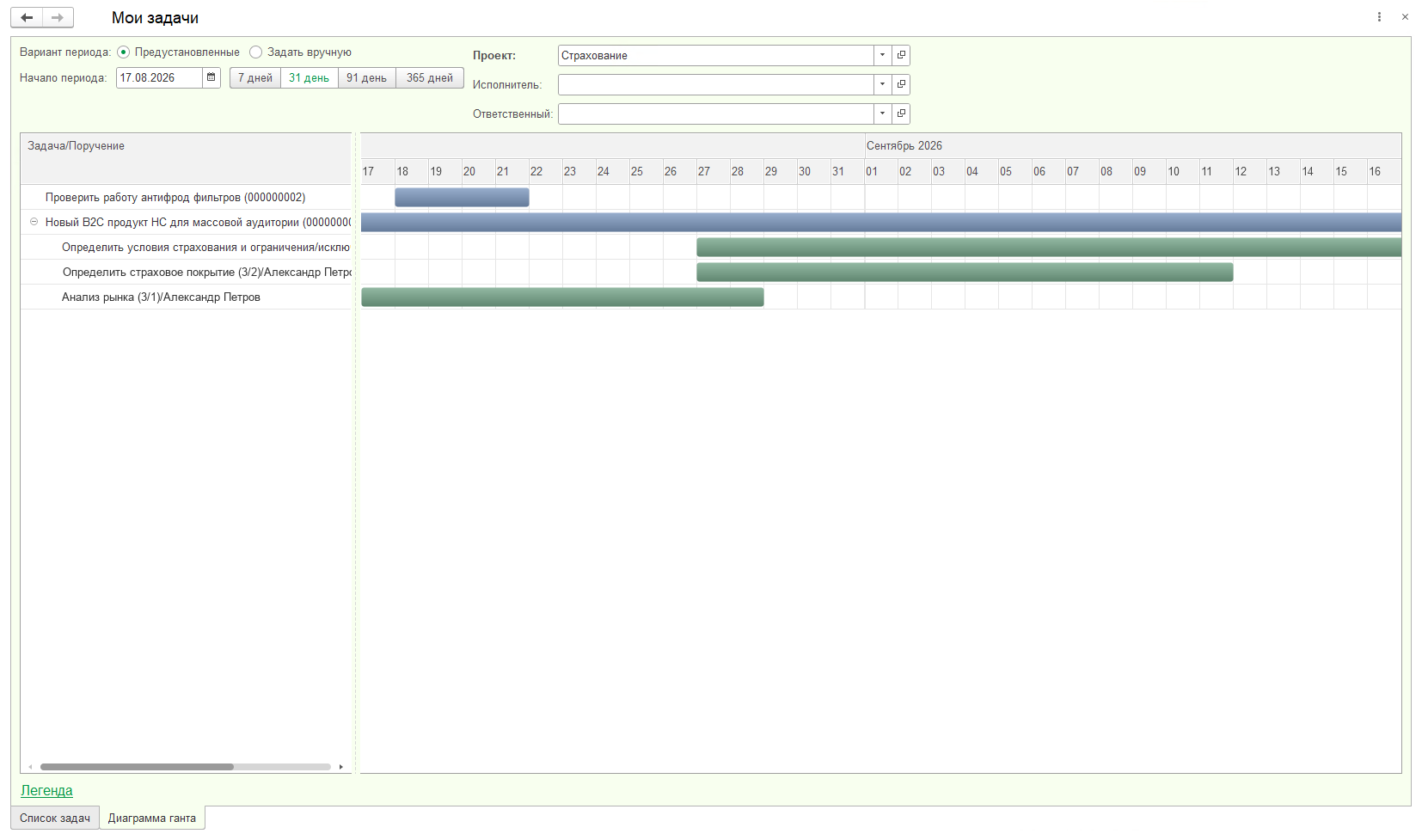Open the three-dot more menu

click(x=1379, y=17)
